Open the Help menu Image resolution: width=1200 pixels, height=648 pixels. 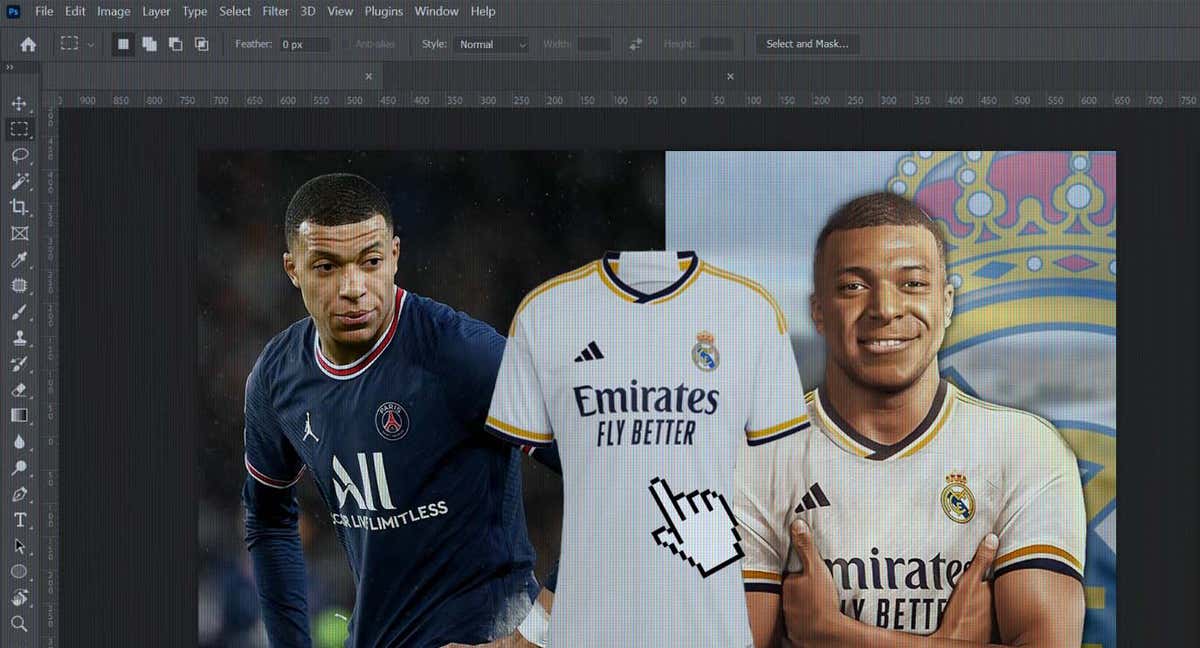[x=483, y=11]
